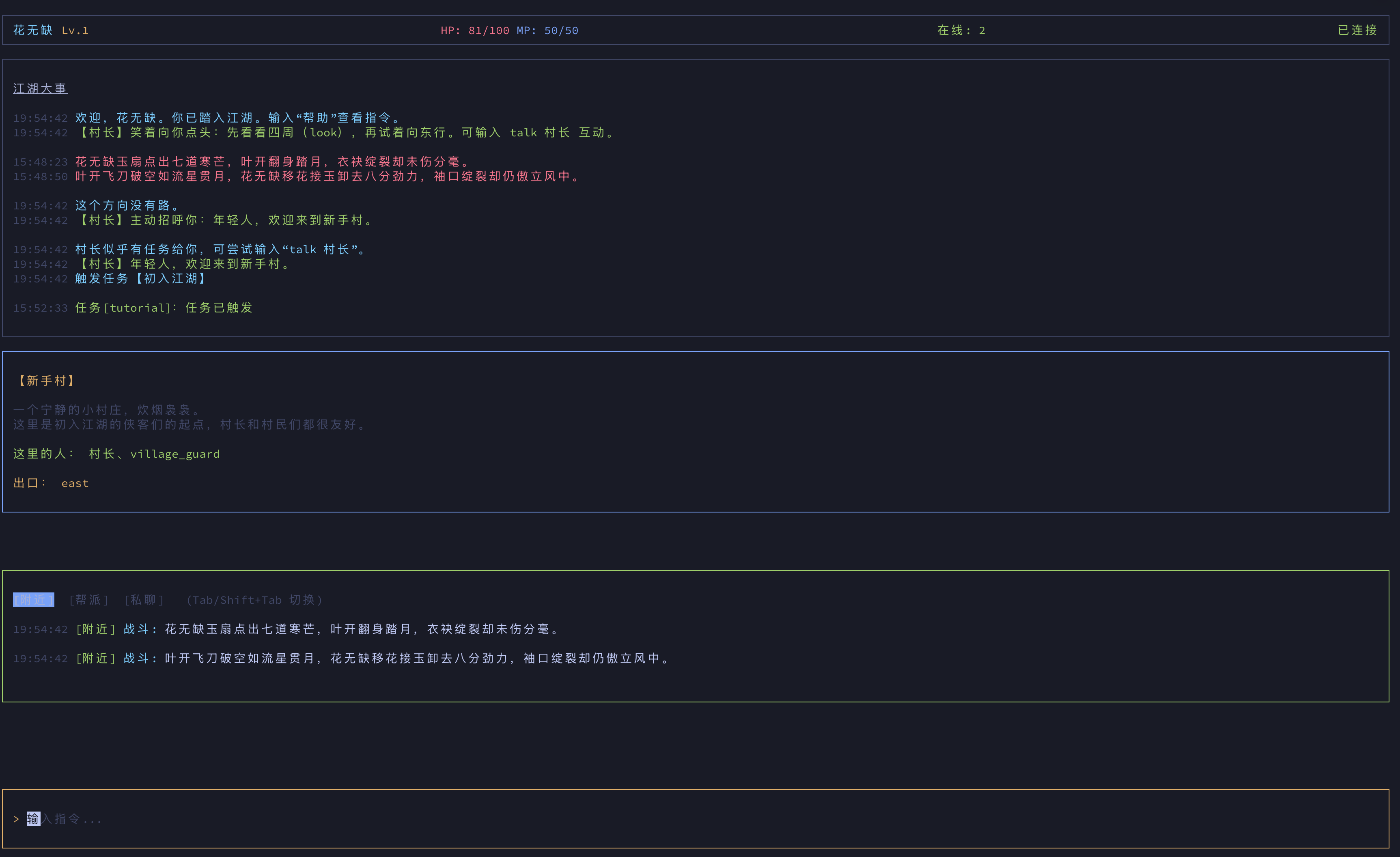This screenshot has width=1400, height=857.
Task: Click the 15:48:50 red combat log line
Action: point(297,176)
